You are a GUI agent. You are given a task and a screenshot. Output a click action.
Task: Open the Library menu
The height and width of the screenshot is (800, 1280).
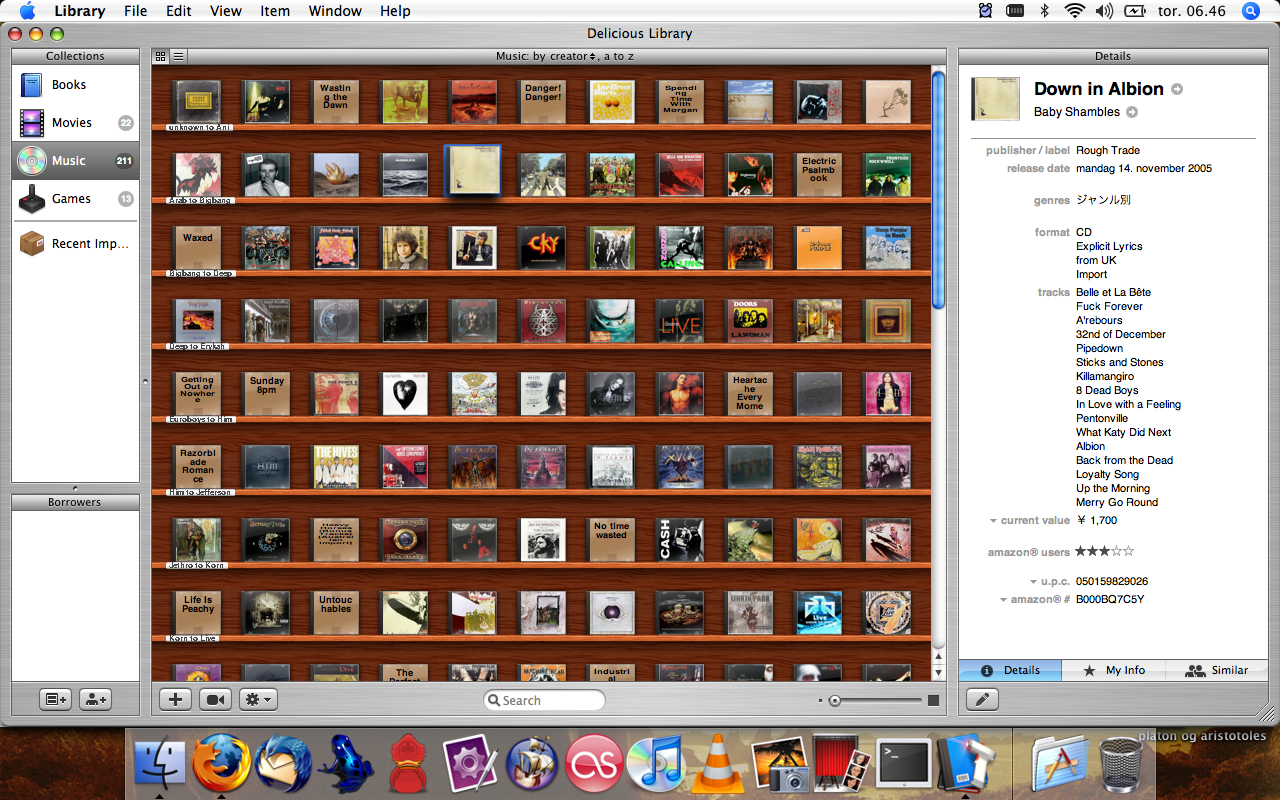tap(80, 11)
